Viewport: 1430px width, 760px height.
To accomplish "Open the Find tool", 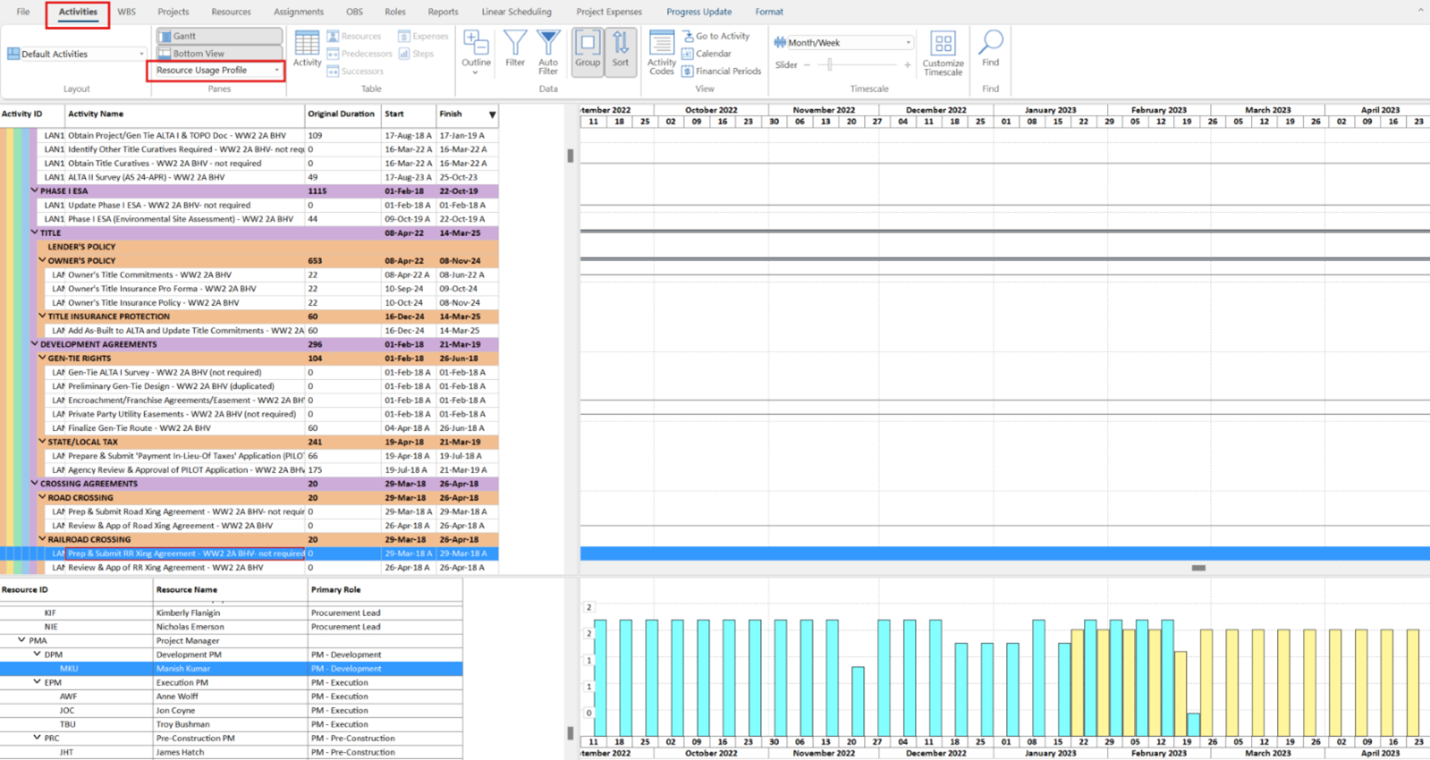I will (990, 45).
